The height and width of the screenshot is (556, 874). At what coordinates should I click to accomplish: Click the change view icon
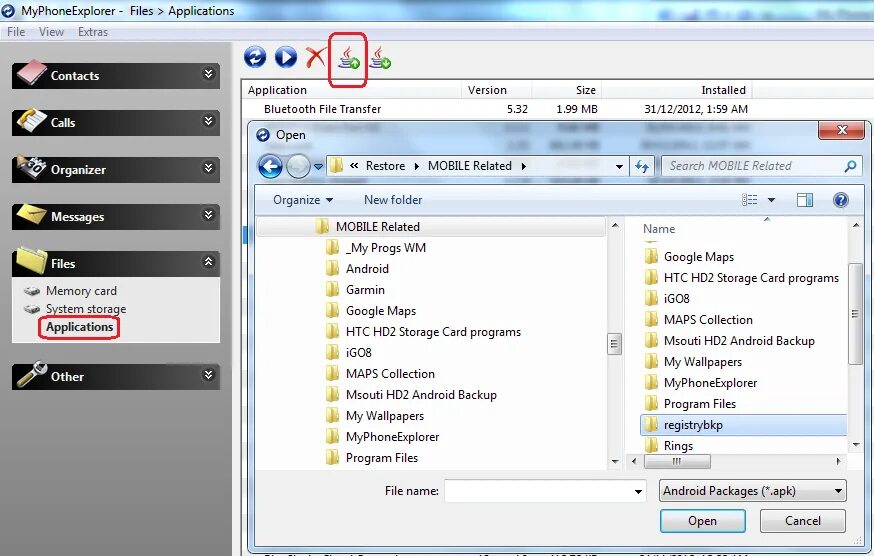click(x=750, y=200)
